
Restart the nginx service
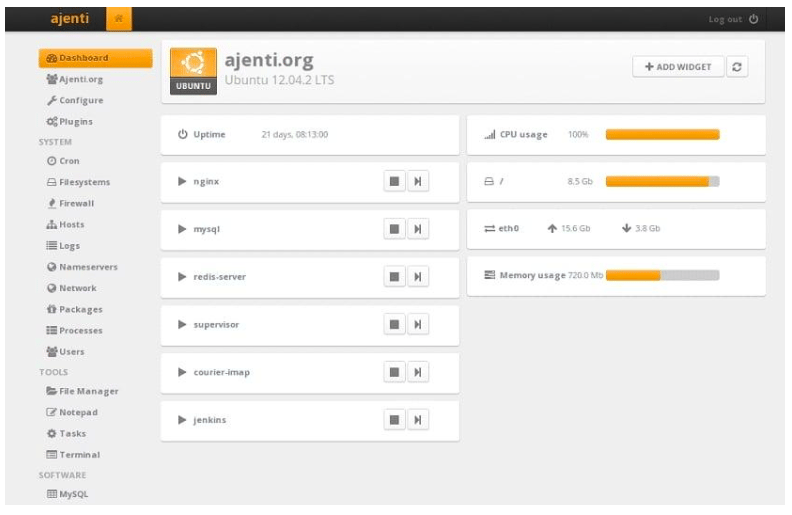(418, 181)
